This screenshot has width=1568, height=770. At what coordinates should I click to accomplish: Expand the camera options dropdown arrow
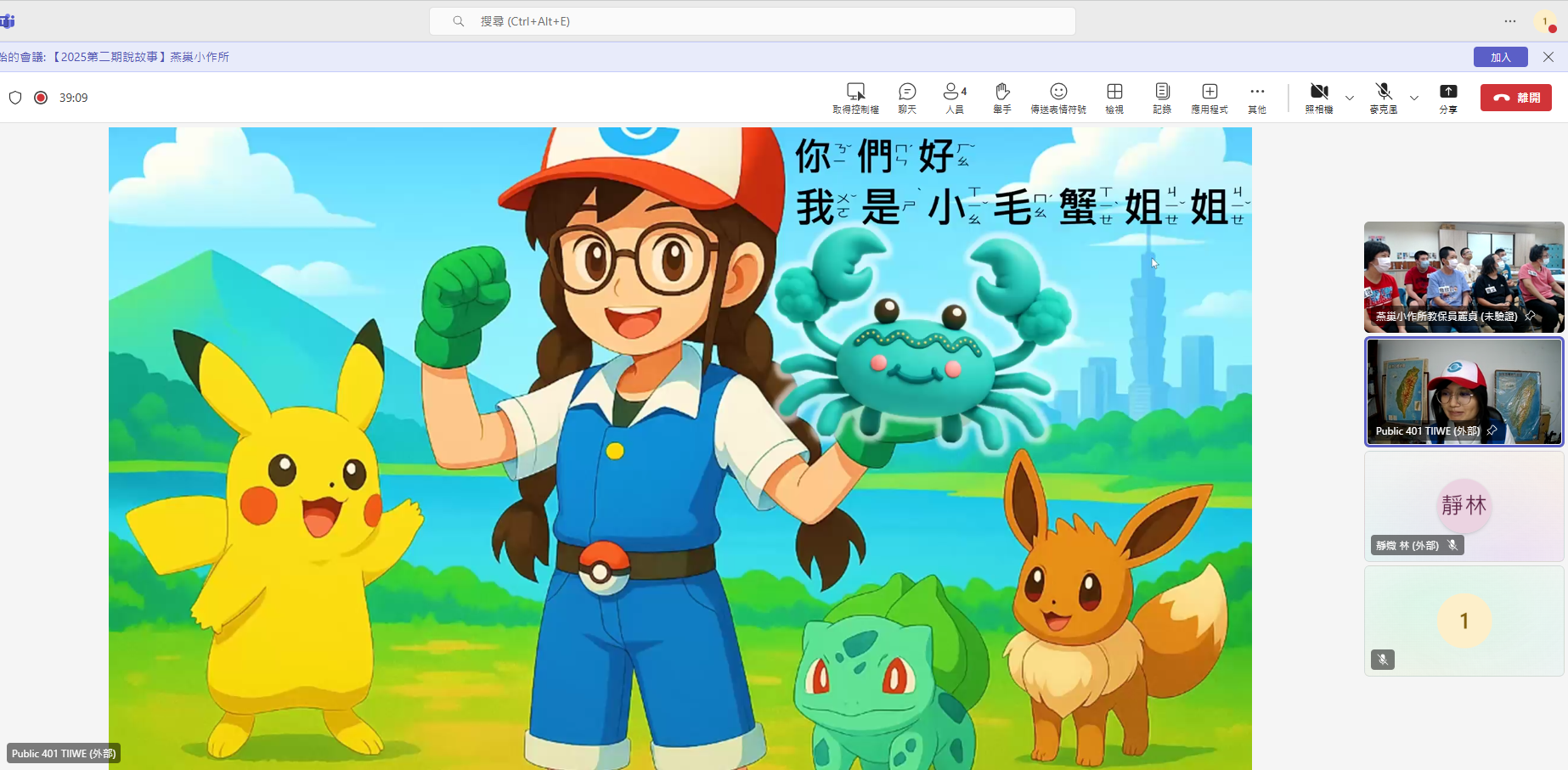click(1350, 98)
